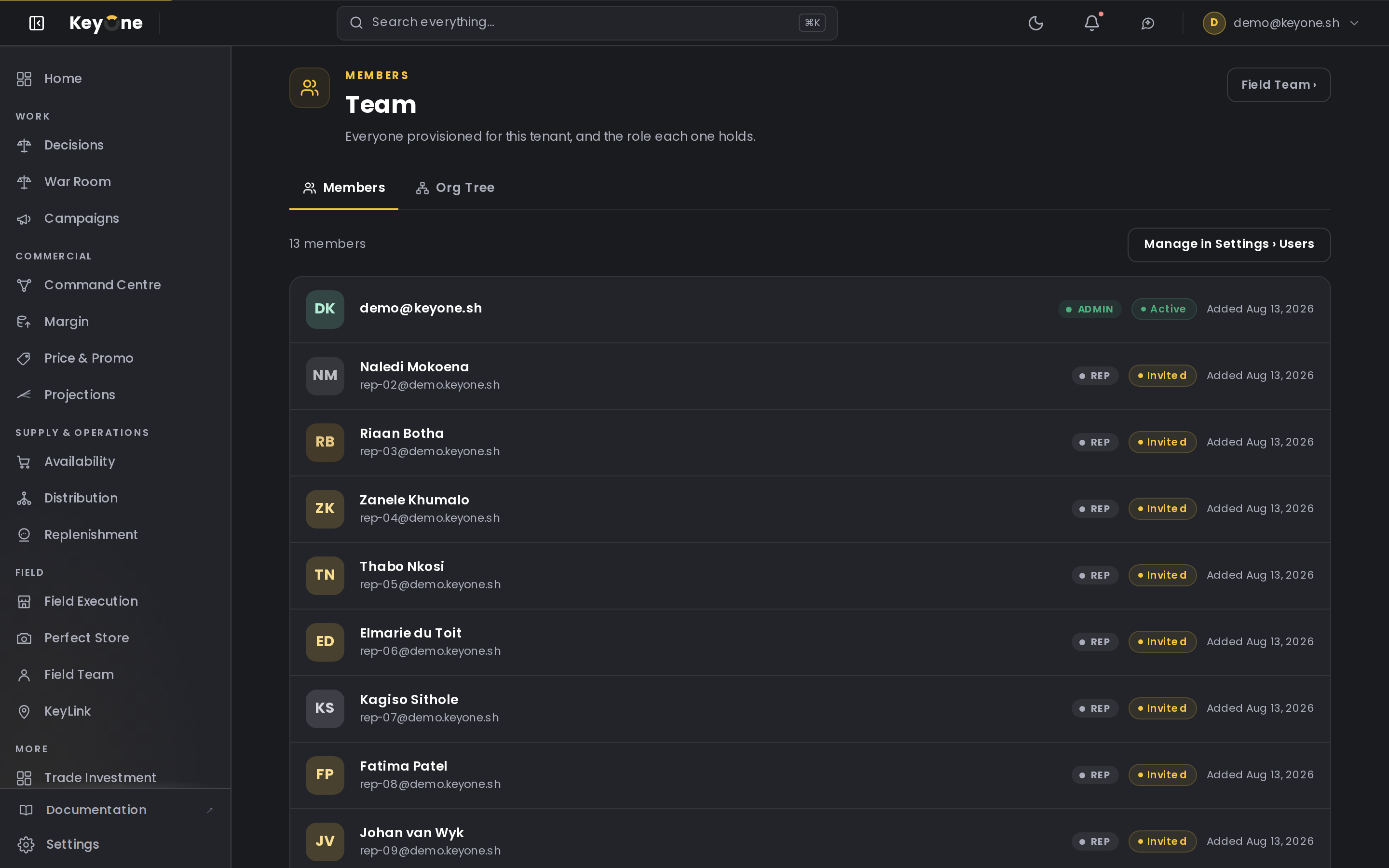The height and width of the screenshot is (868, 1389).
Task: Collapse the sidebar panel icon
Action: click(37, 23)
